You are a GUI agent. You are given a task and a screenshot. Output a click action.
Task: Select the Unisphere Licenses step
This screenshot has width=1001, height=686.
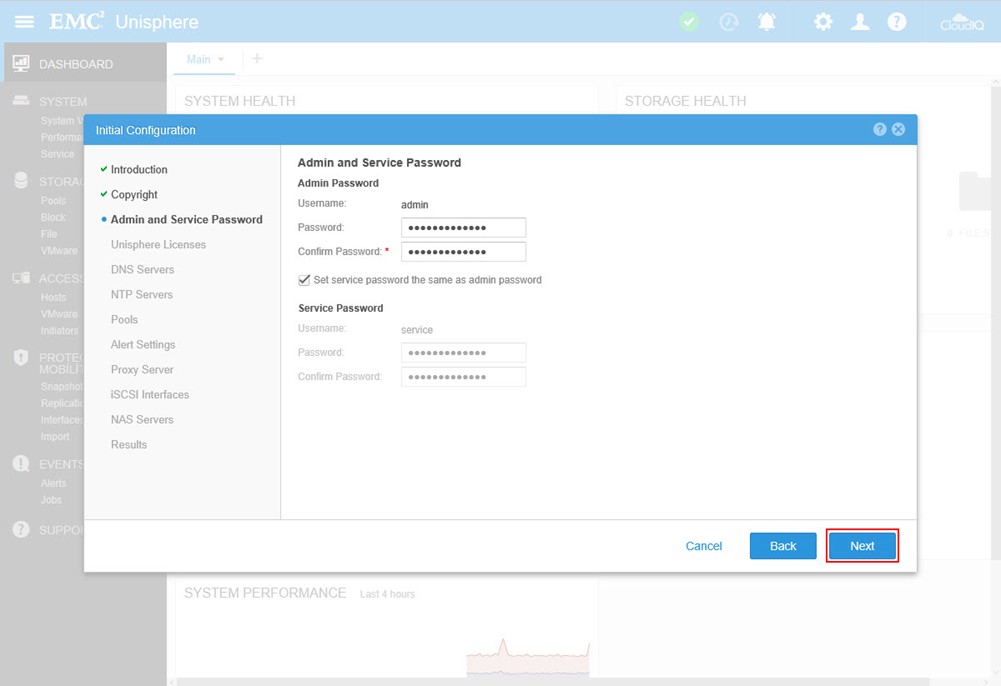tap(158, 244)
